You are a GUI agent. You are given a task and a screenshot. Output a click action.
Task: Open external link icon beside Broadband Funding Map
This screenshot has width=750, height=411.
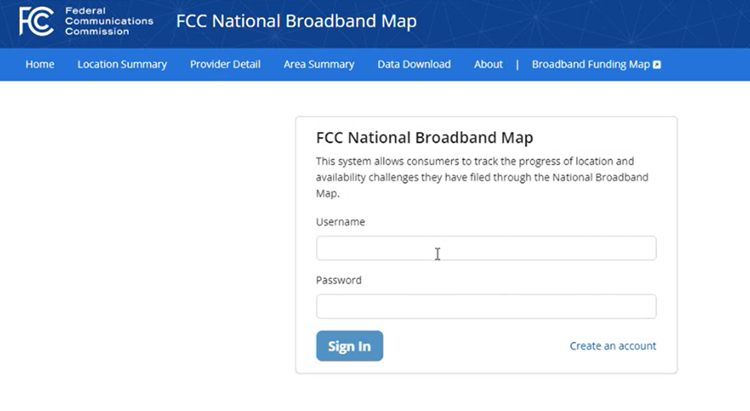(x=657, y=65)
